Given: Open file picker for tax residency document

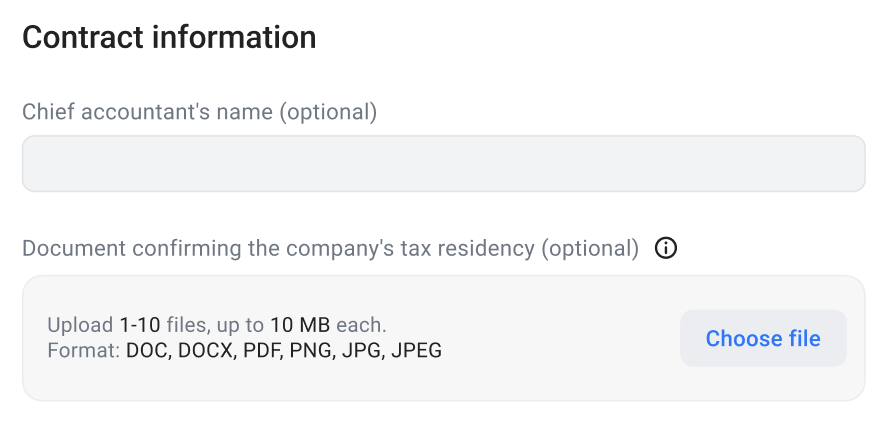Looking at the screenshot, I should point(763,338).
